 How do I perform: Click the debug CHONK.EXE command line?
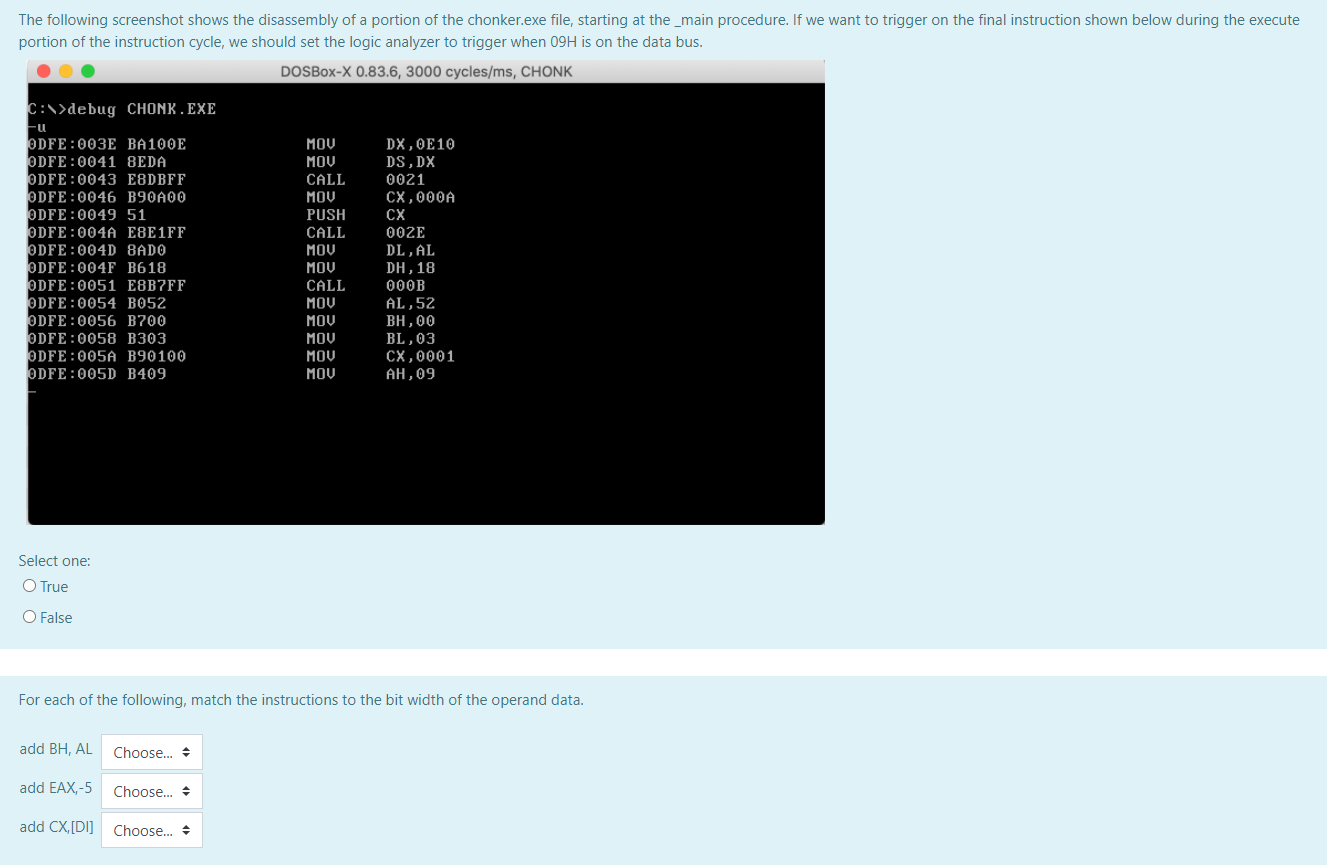(x=120, y=108)
